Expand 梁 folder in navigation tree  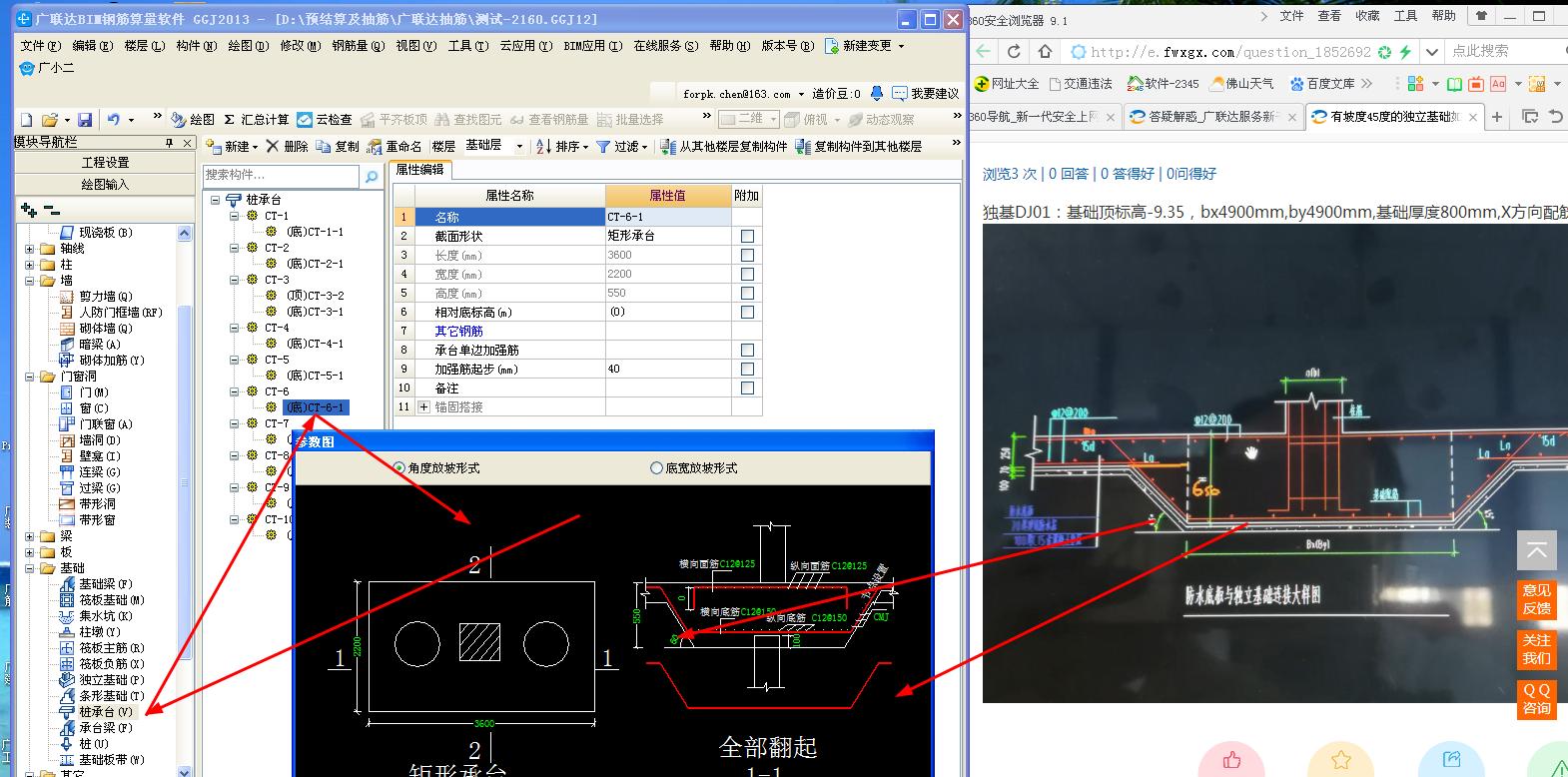(x=30, y=536)
